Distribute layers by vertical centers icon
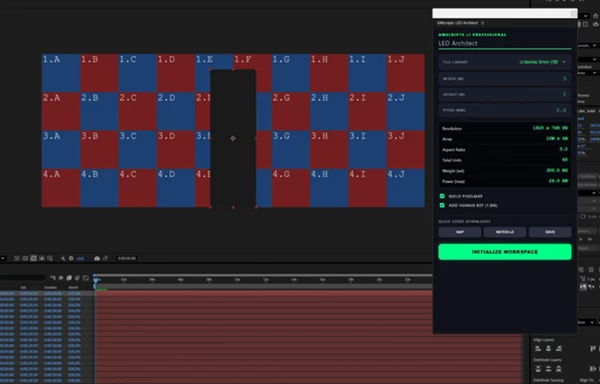600x384 pixels. (x=548, y=369)
